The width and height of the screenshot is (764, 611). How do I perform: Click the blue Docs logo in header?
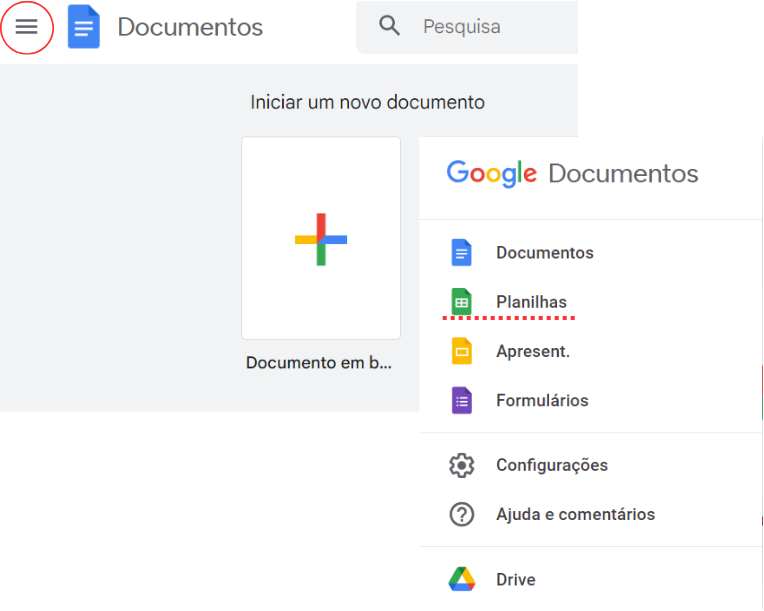[84, 27]
